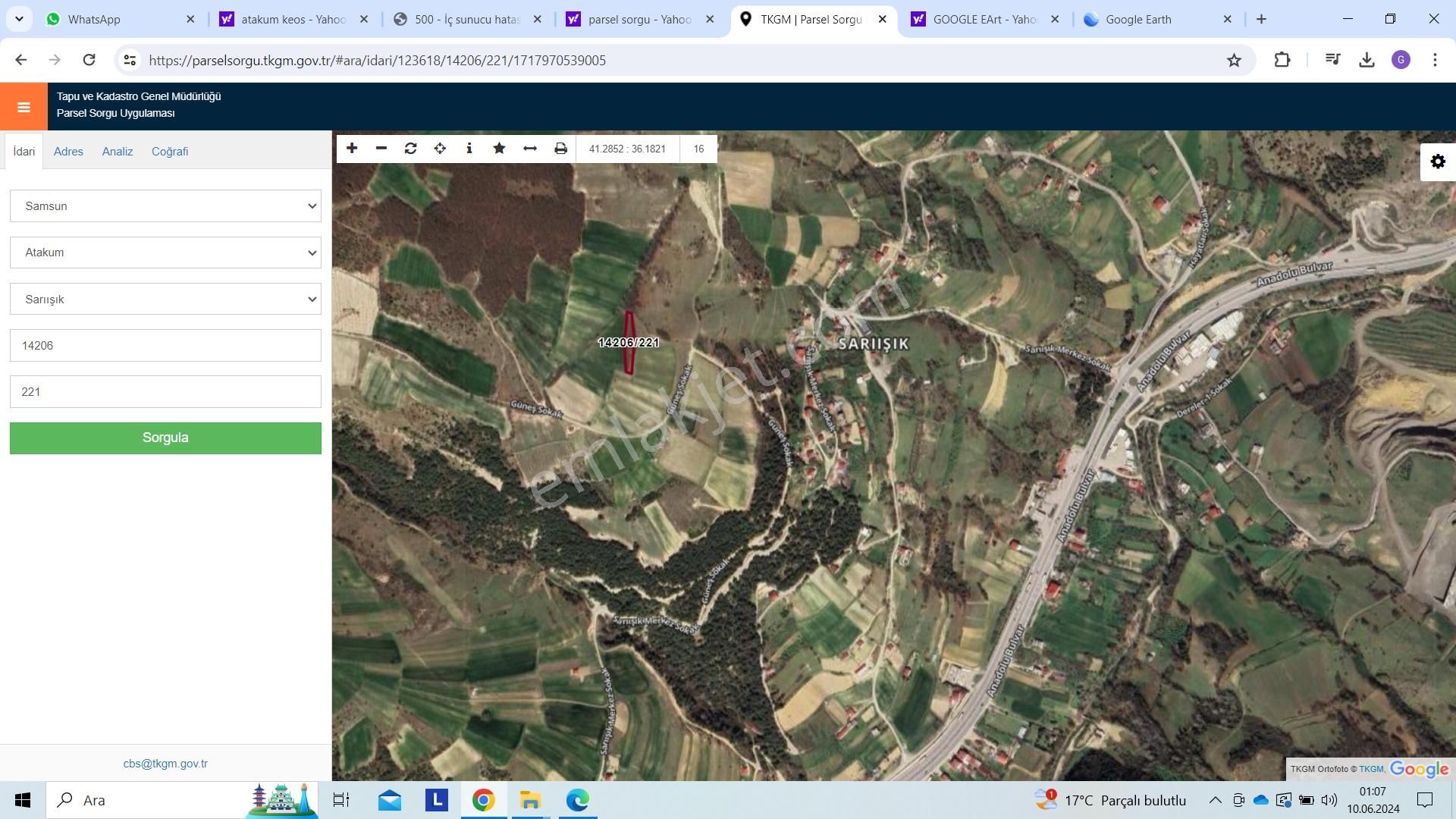Expand the Atakum district dropdown

165,253
